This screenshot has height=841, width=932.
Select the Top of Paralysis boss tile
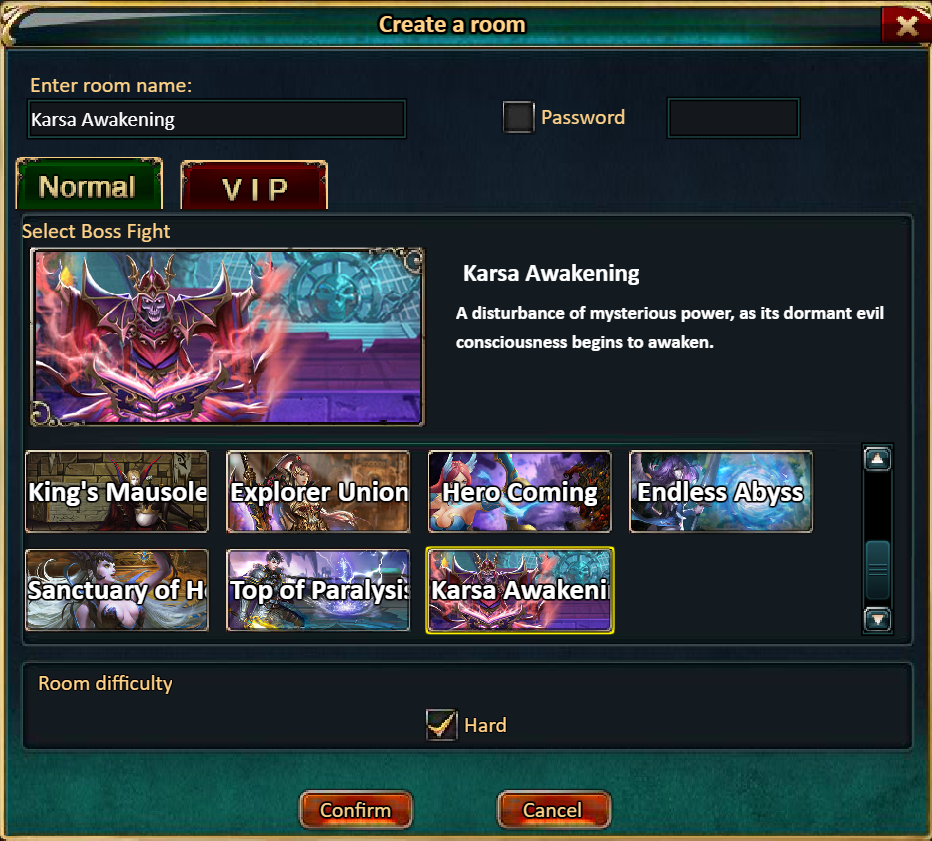tap(318, 590)
